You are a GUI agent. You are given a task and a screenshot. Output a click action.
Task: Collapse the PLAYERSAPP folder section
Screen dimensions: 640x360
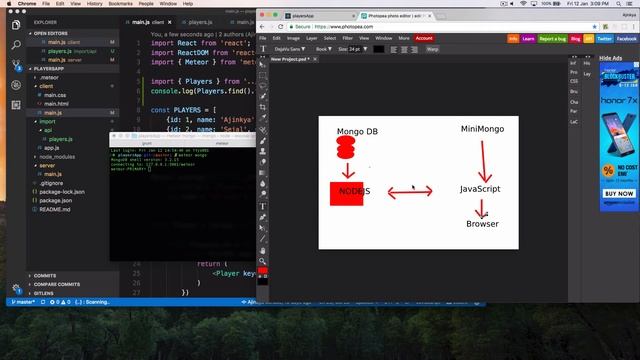coord(49,69)
